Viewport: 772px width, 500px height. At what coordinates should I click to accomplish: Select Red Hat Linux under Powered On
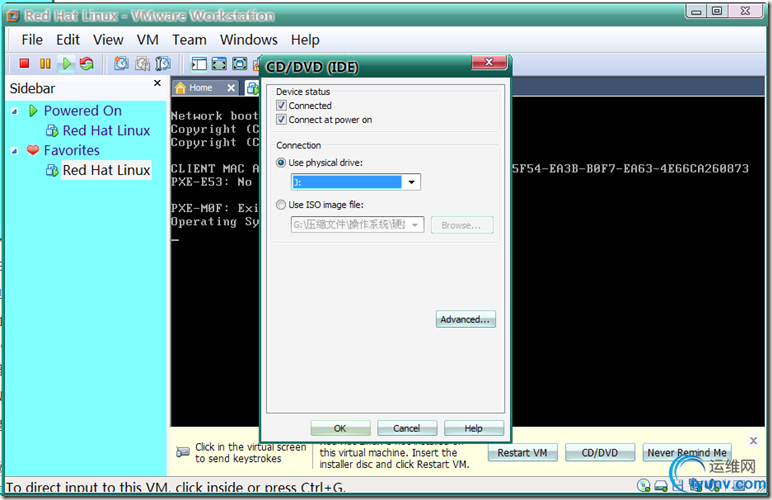coord(106,130)
